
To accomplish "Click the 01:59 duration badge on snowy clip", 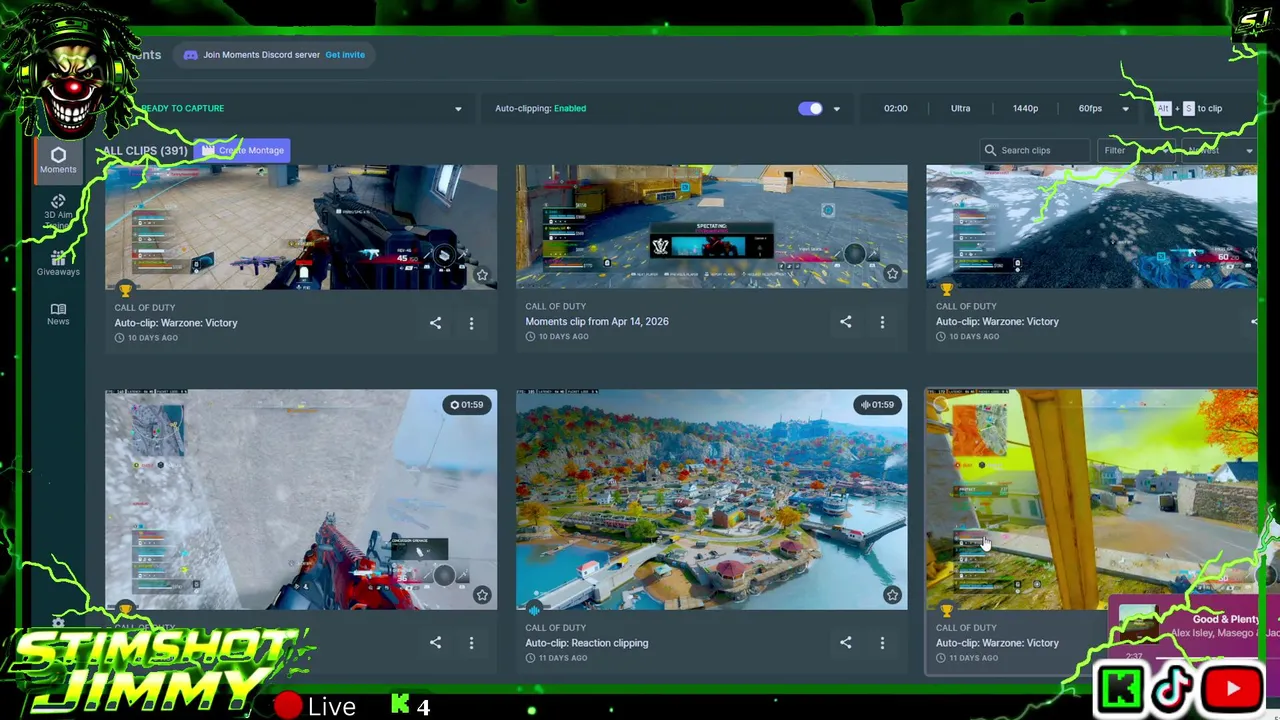I will (x=466, y=405).
